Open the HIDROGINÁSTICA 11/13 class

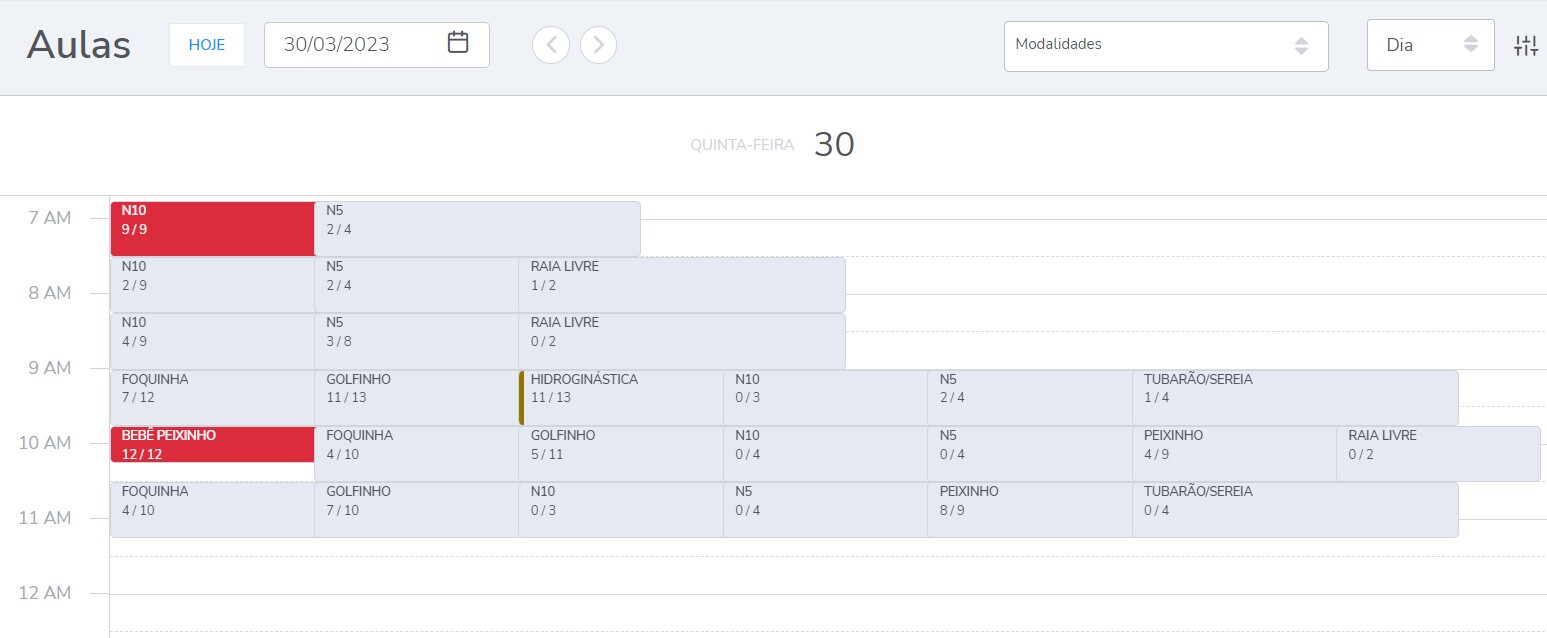click(621, 398)
